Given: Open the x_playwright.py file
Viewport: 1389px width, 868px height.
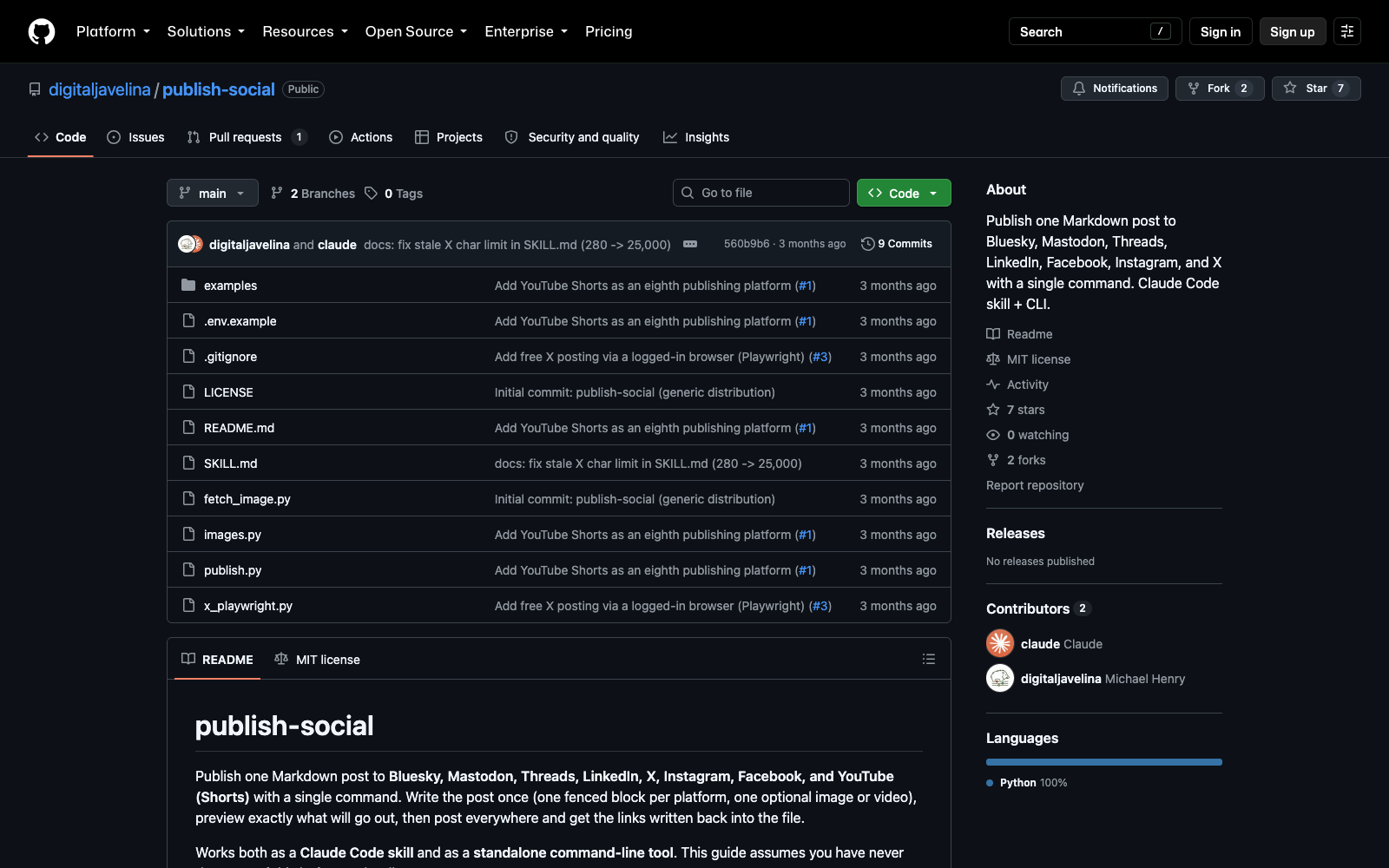Looking at the screenshot, I should [x=248, y=606].
